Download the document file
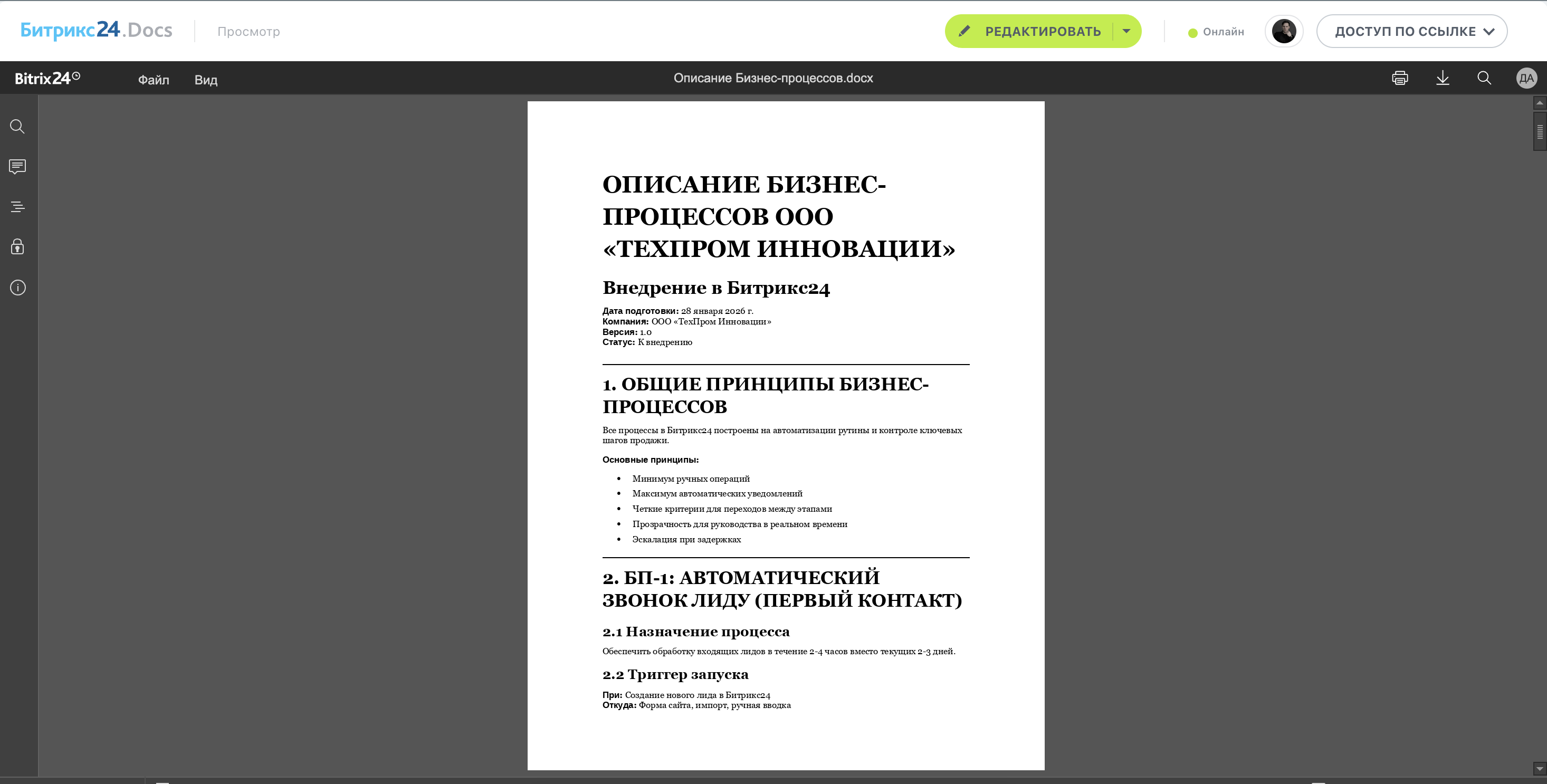Viewport: 1547px width, 784px height. point(1443,78)
